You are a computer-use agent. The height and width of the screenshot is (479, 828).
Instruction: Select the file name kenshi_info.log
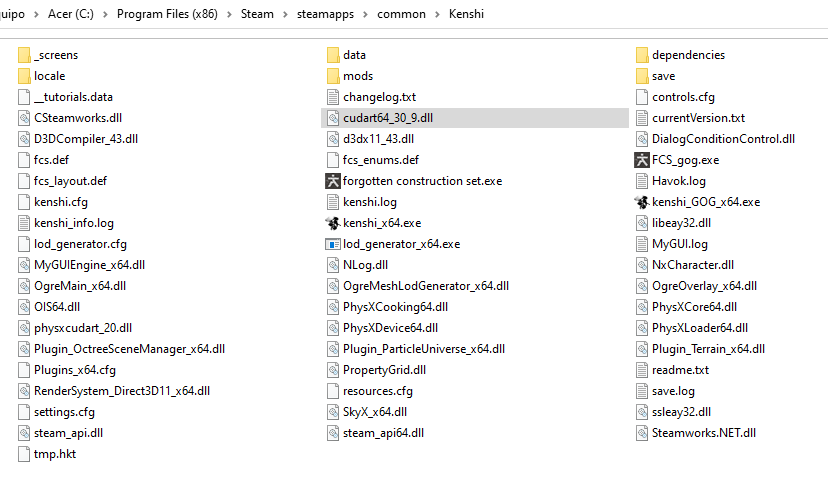[x=74, y=223]
